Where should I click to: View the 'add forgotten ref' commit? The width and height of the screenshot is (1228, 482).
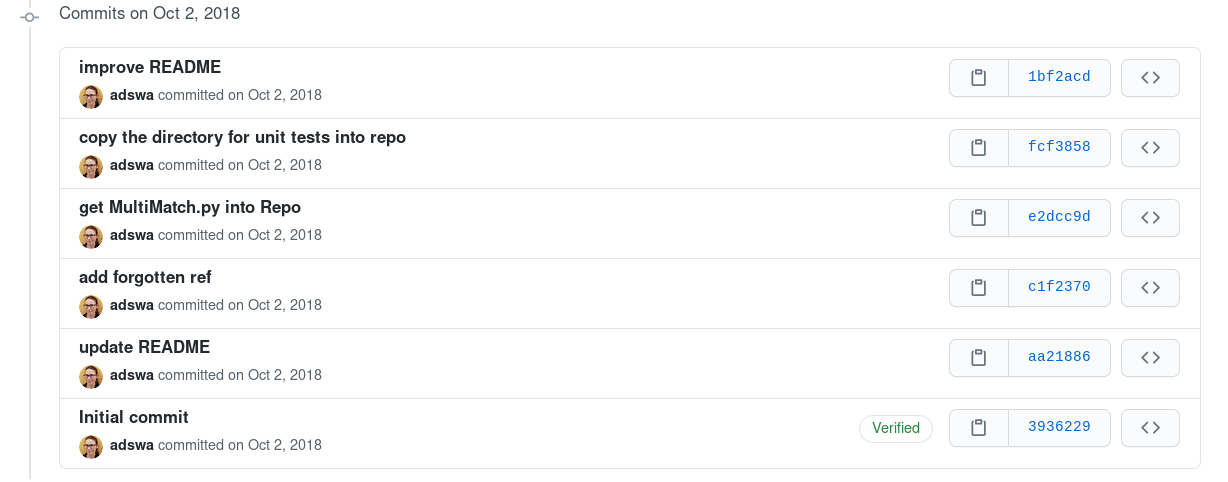tap(145, 278)
